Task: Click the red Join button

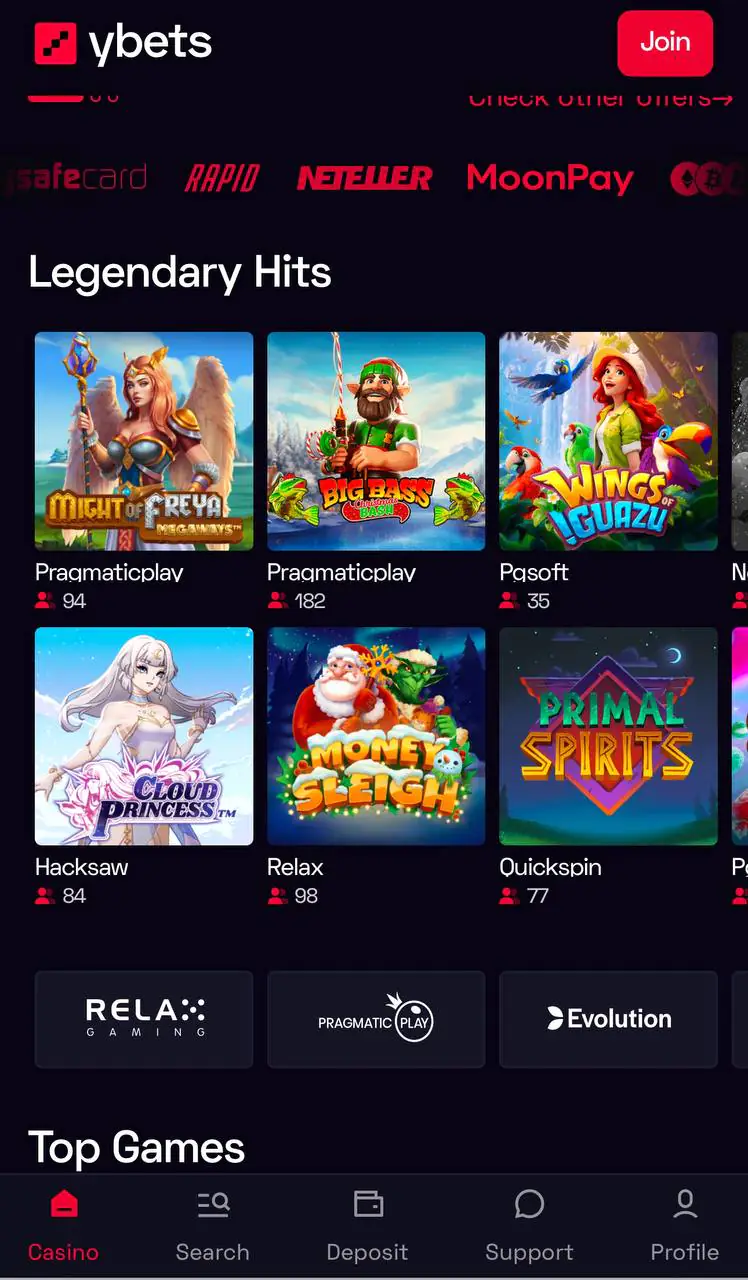Action: tap(665, 43)
